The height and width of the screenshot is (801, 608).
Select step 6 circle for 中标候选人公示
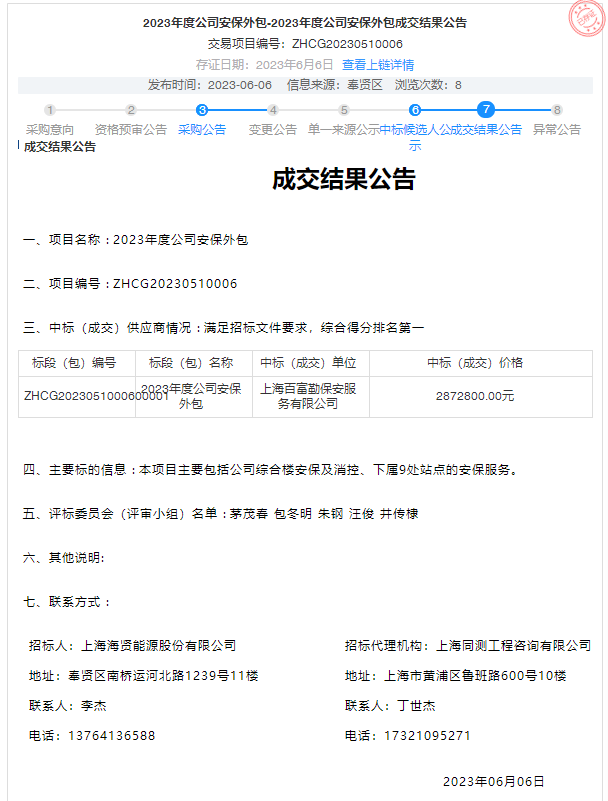point(415,110)
